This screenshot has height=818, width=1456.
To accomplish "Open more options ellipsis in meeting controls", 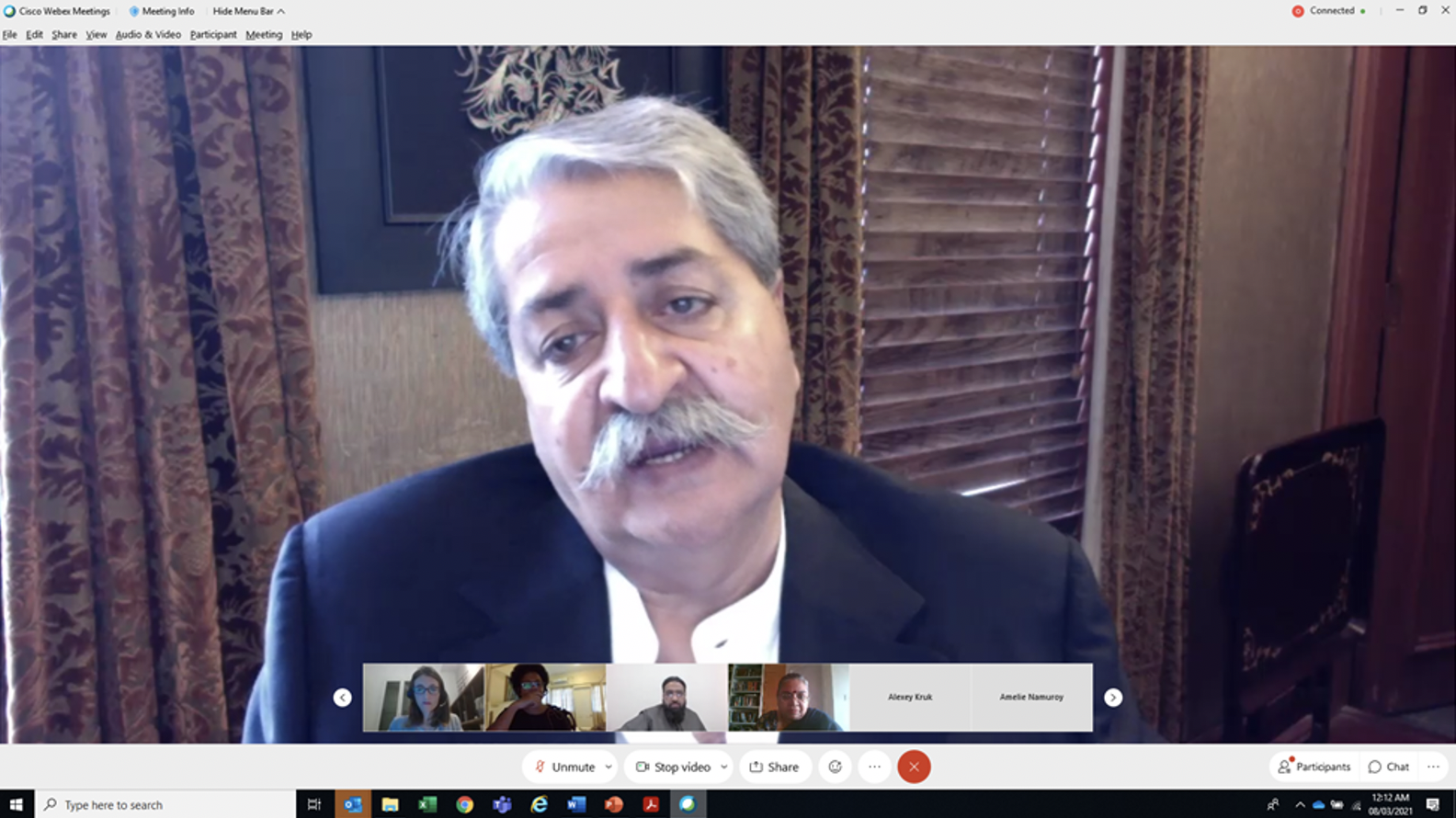I will (874, 767).
